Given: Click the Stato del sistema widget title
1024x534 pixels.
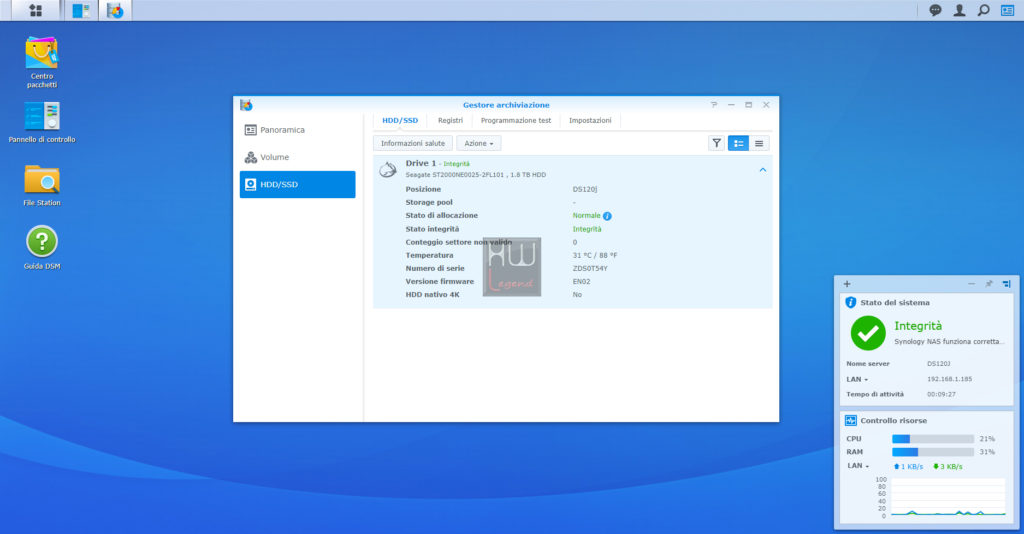Looking at the screenshot, I should click(895, 303).
